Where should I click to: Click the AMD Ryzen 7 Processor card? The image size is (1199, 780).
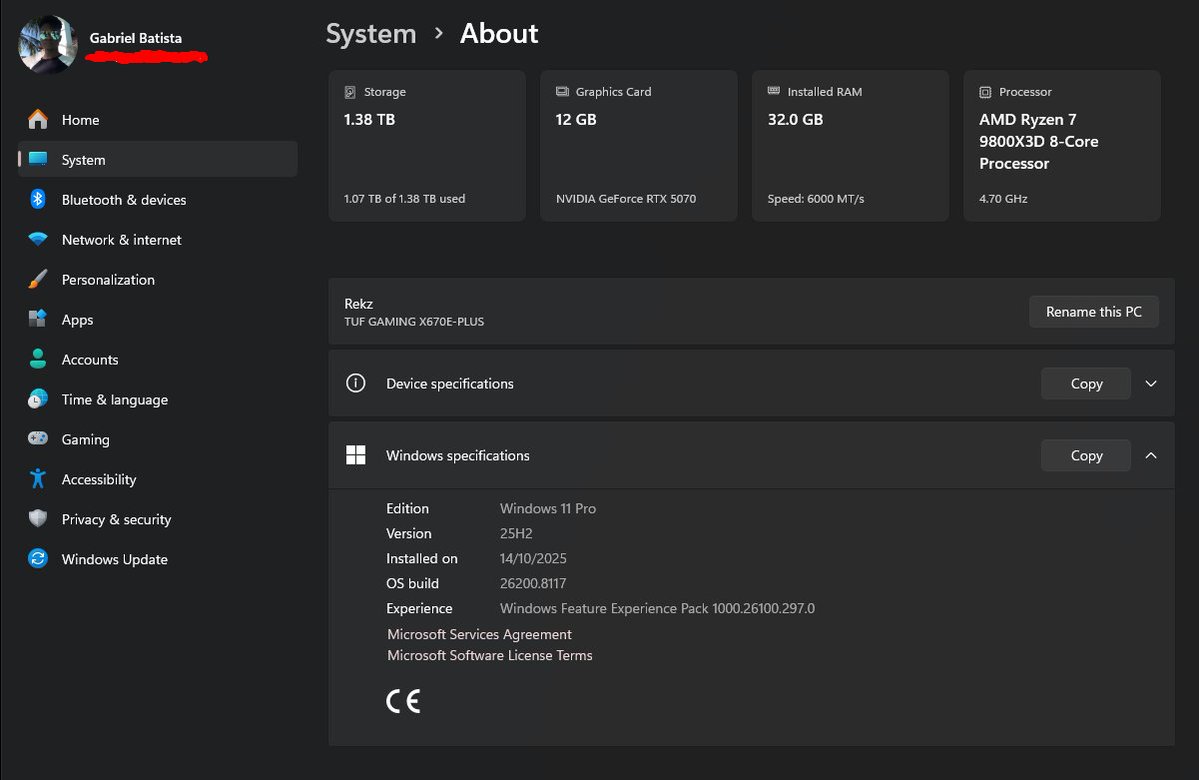(x=1062, y=145)
